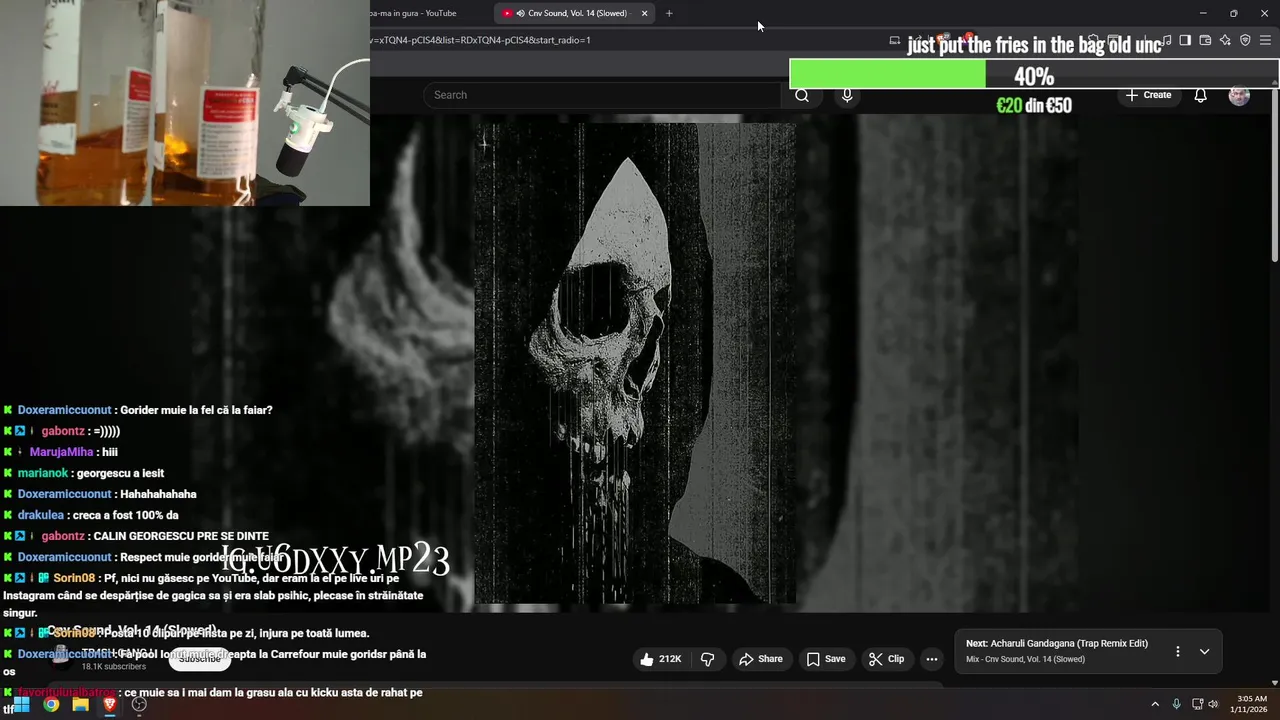Open the media control music note icon
1280x720 pixels.
1165,40
